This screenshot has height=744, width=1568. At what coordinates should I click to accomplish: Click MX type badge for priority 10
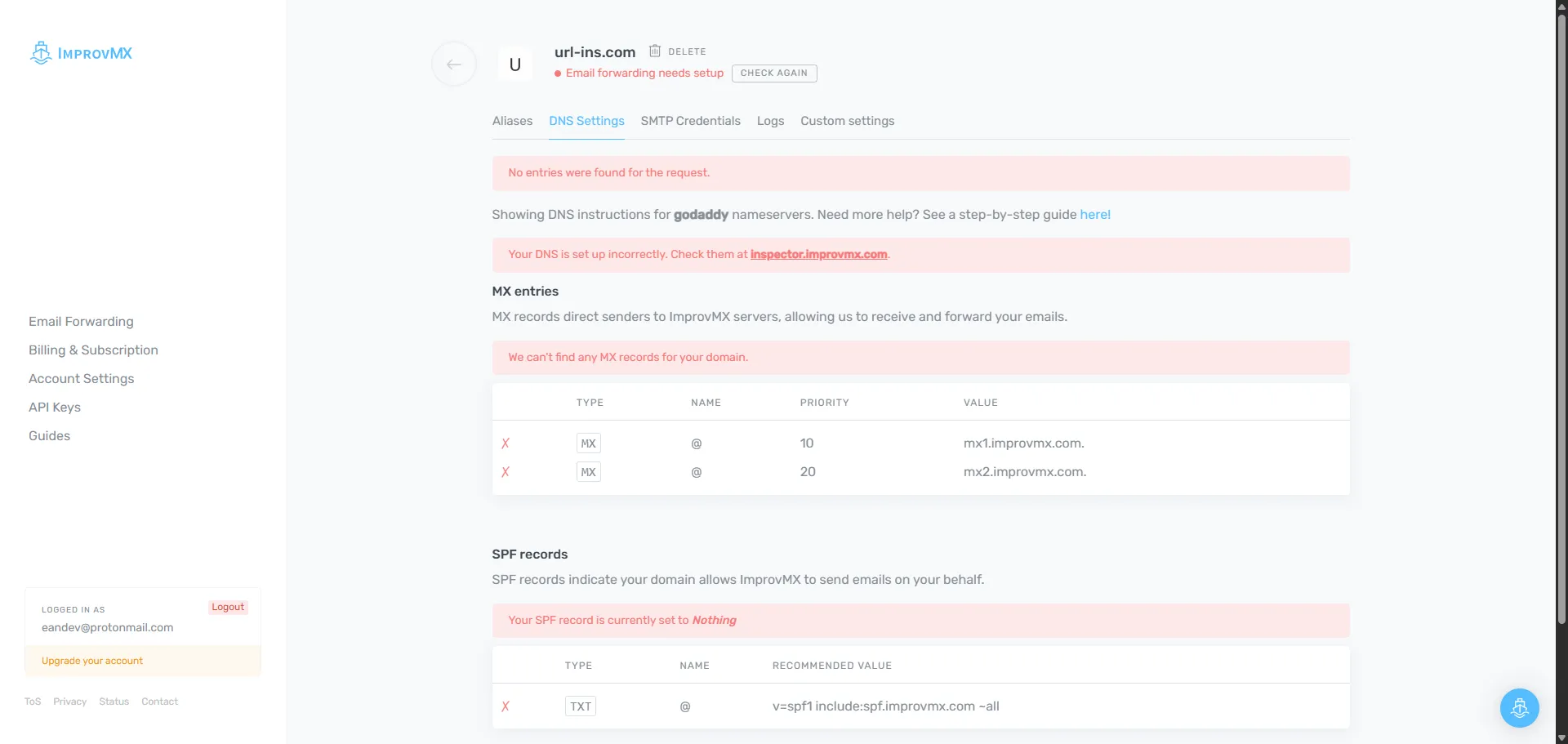[588, 443]
